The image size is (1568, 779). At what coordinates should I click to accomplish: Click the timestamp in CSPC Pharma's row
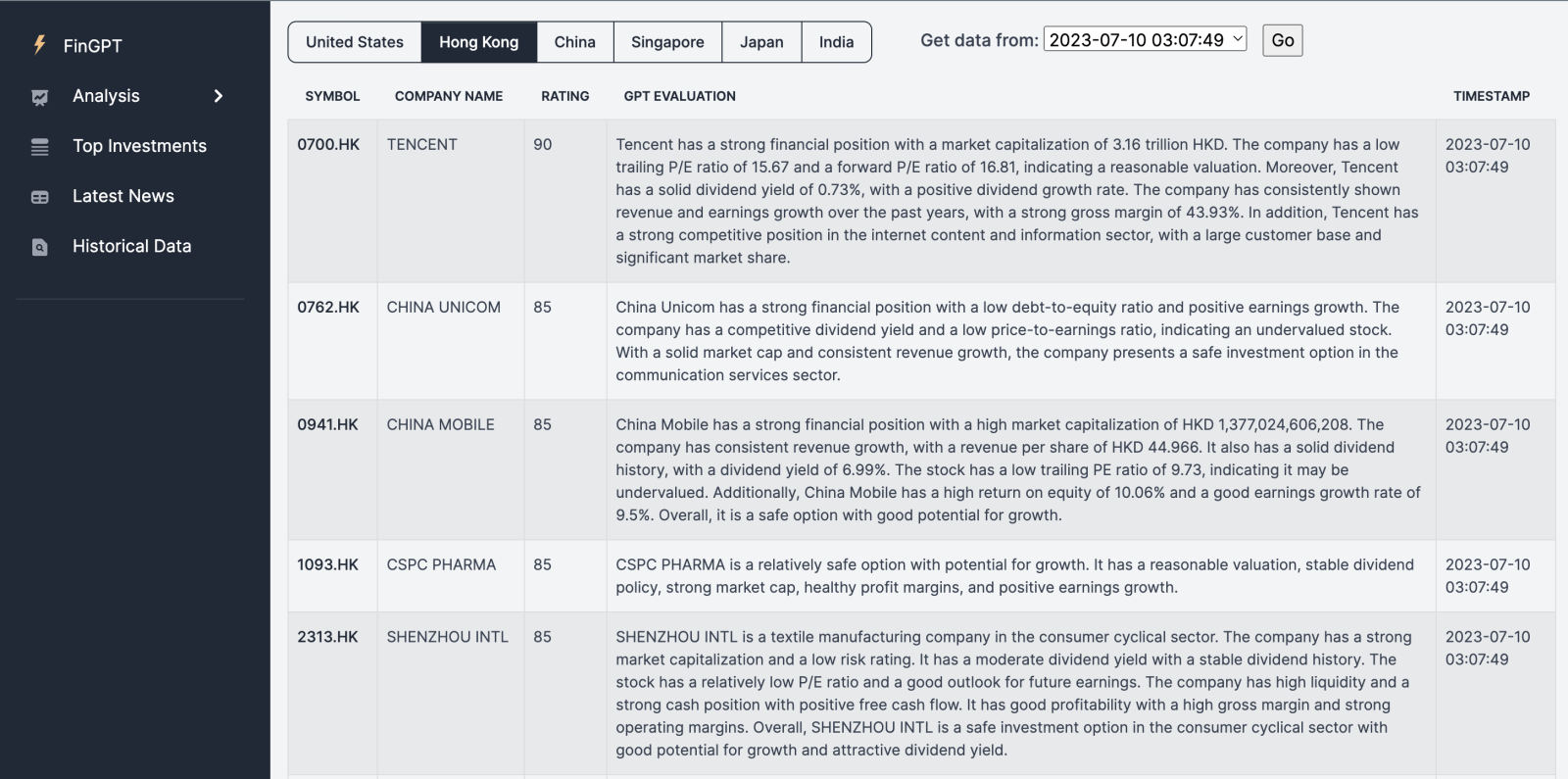1488,576
